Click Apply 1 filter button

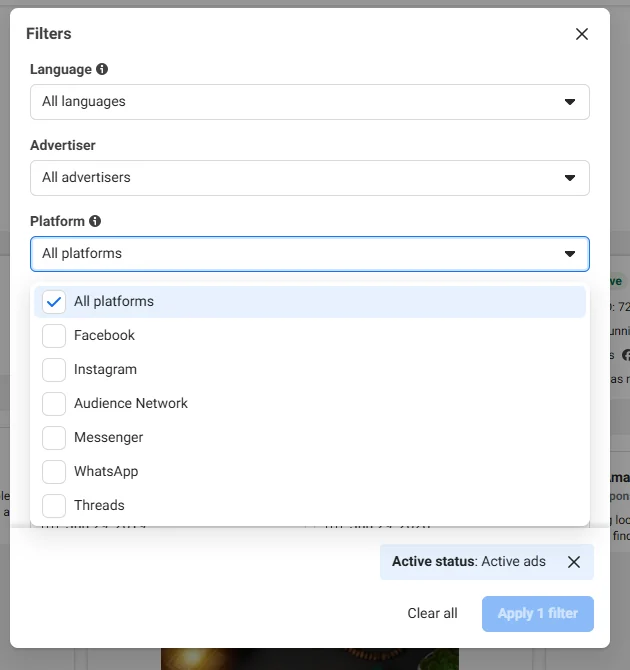pos(538,614)
